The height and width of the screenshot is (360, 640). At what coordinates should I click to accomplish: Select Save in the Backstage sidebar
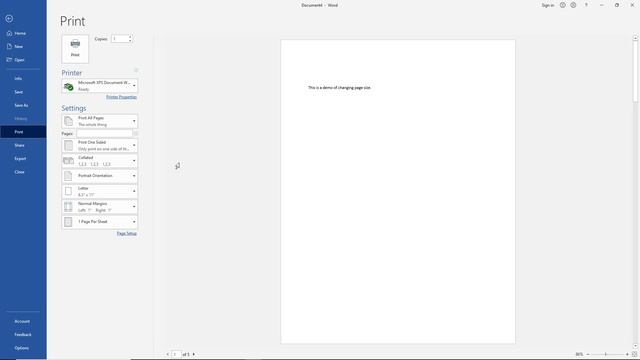pos(23,92)
